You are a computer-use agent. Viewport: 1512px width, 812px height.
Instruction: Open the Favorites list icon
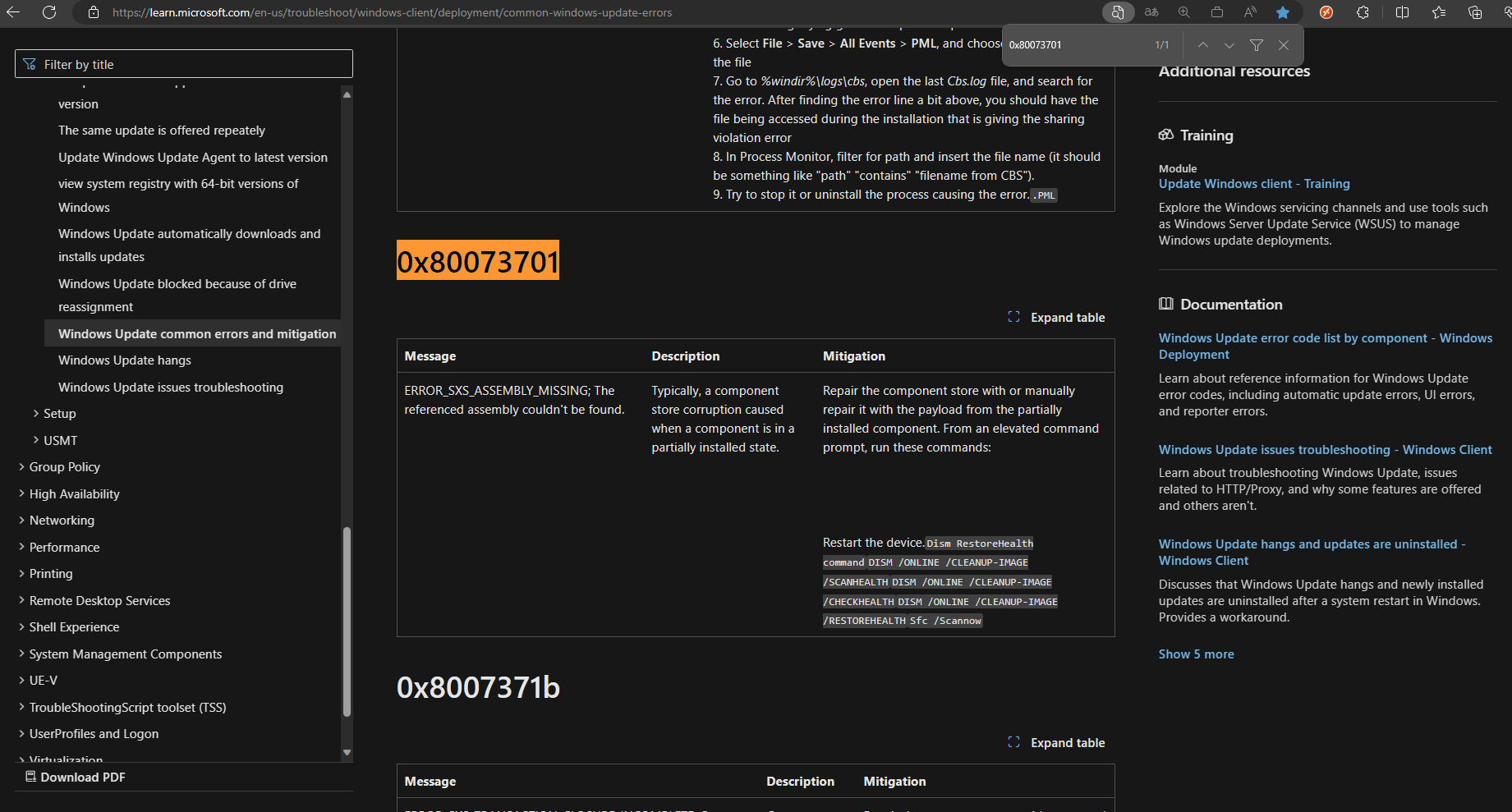pyautogui.click(x=1439, y=12)
